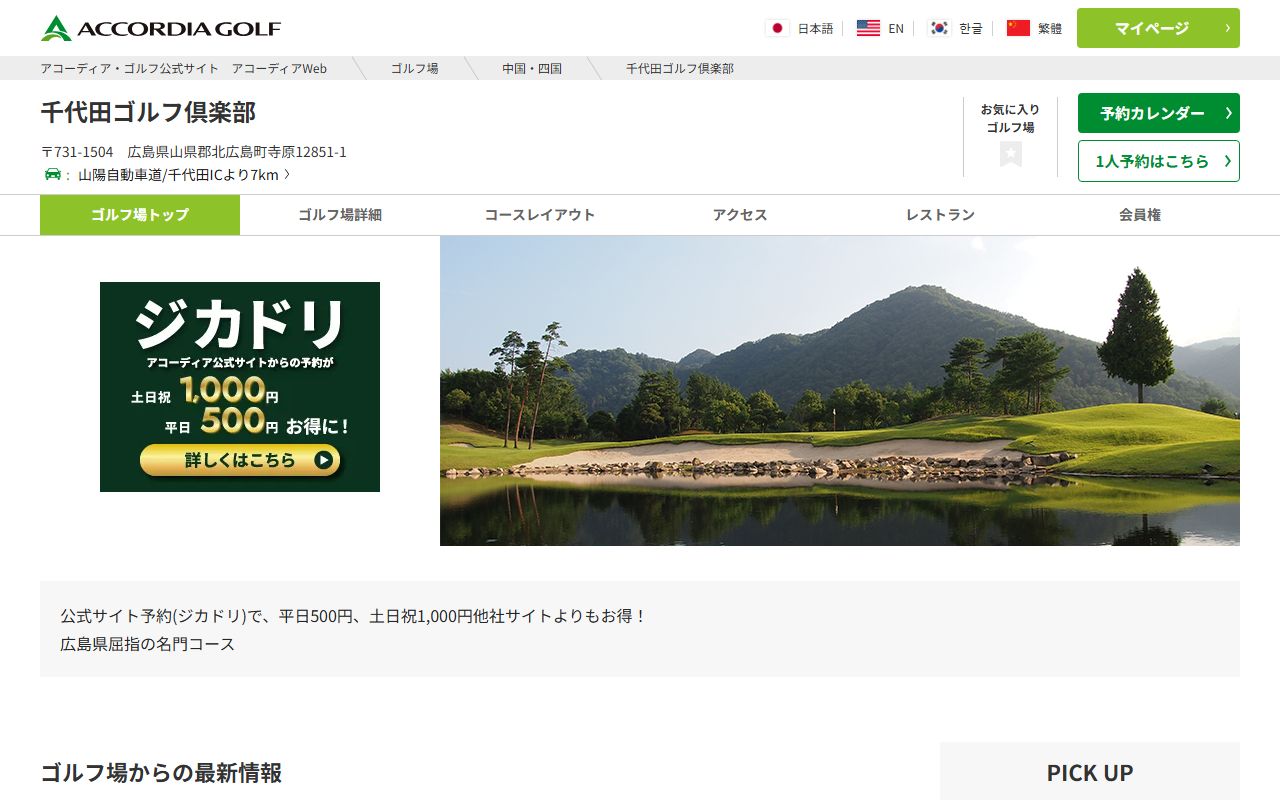Click the ジカドリ heading in the promotional banner
Viewport: 1280px width, 800px height.
coord(240,323)
